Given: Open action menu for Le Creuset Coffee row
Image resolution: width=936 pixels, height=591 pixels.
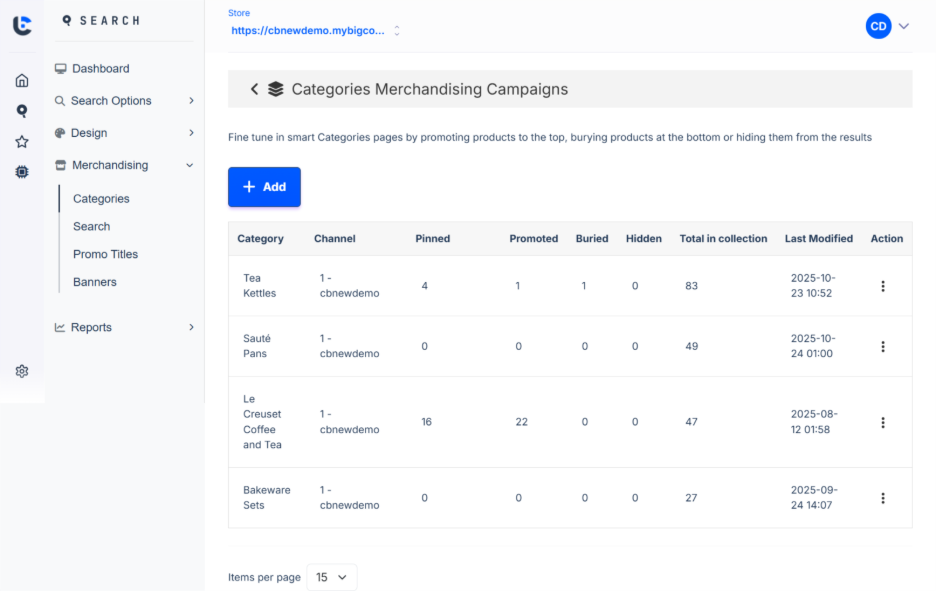Looking at the screenshot, I should point(882,422).
